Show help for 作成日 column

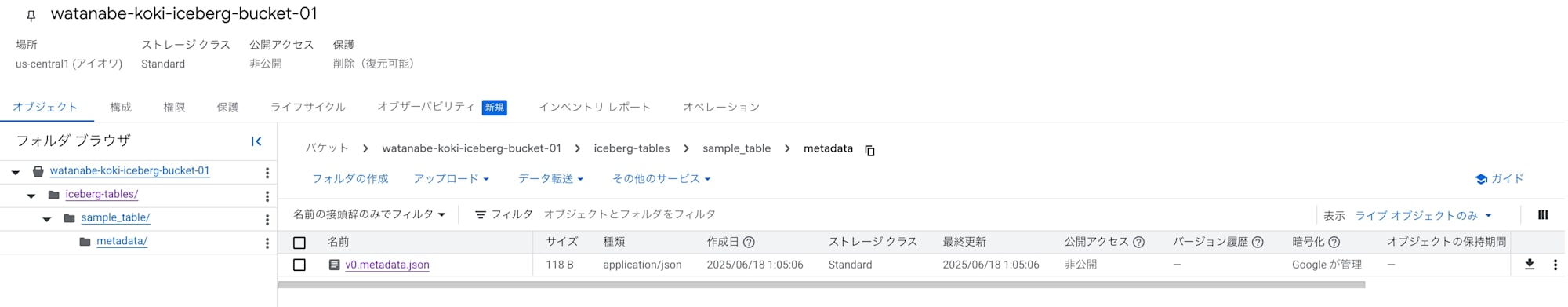[749, 242]
